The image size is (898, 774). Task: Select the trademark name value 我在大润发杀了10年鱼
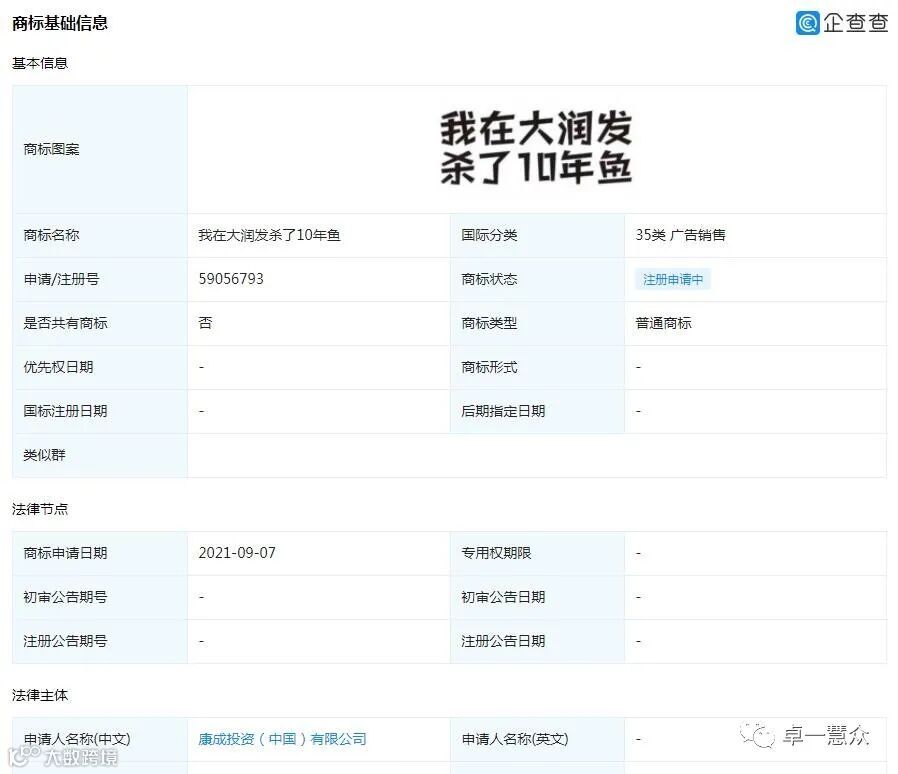coord(269,235)
